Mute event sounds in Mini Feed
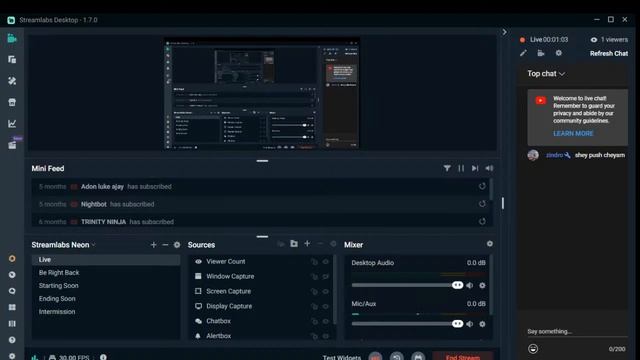 point(489,168)
